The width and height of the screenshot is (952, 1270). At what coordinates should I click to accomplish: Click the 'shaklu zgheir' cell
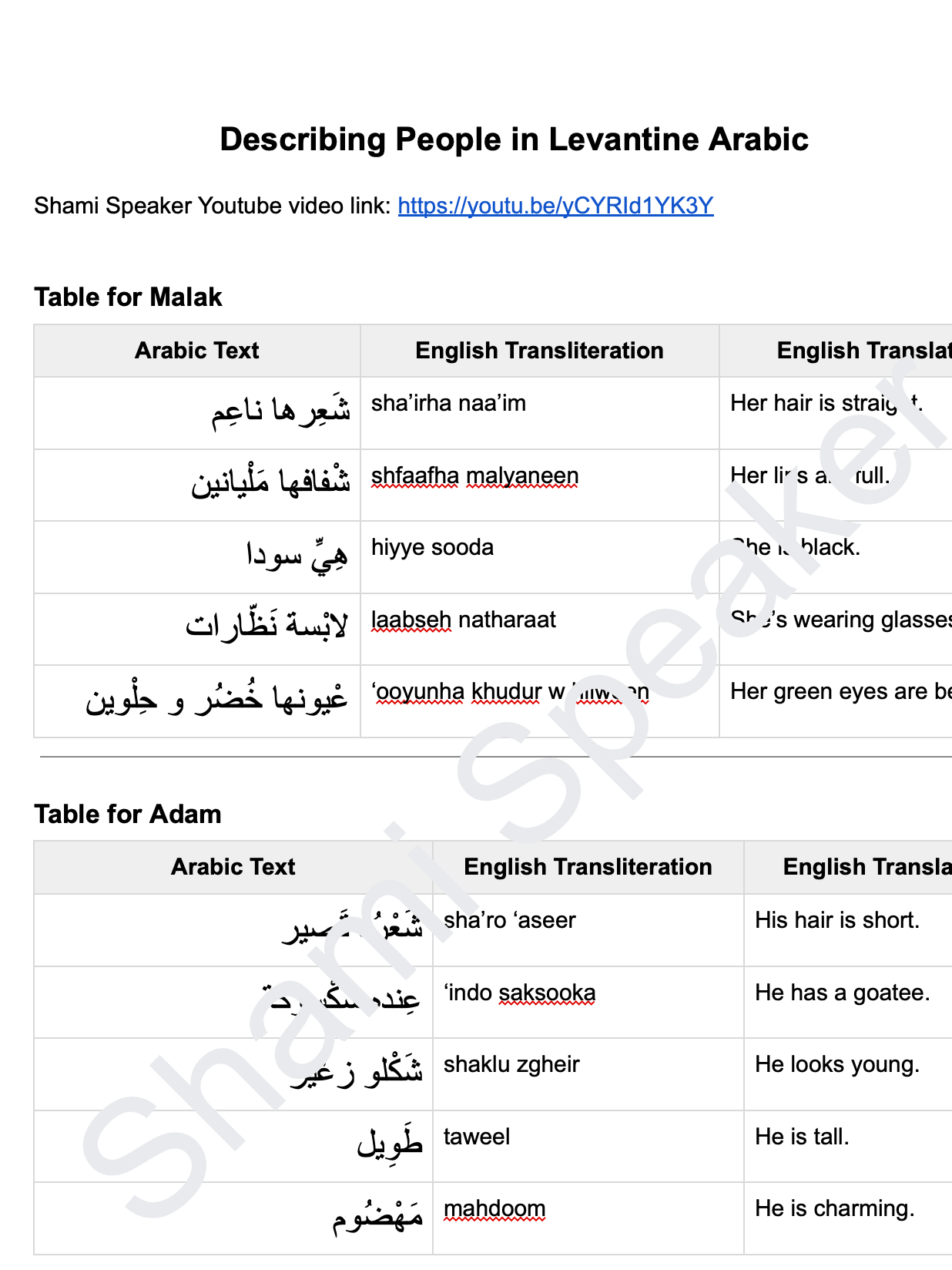(x=511, y=1064)
